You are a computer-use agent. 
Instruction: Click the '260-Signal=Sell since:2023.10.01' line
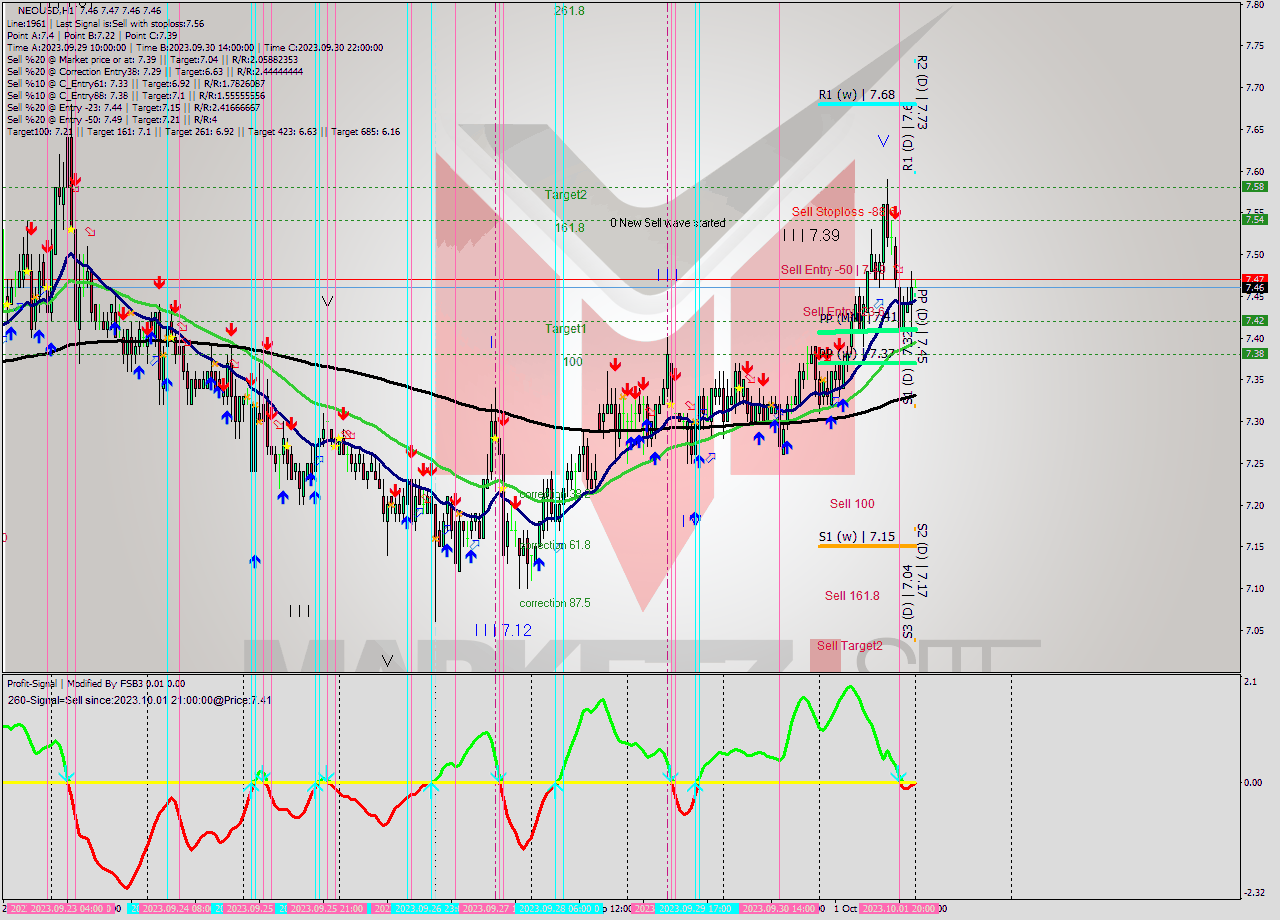(x=140, y=700)
